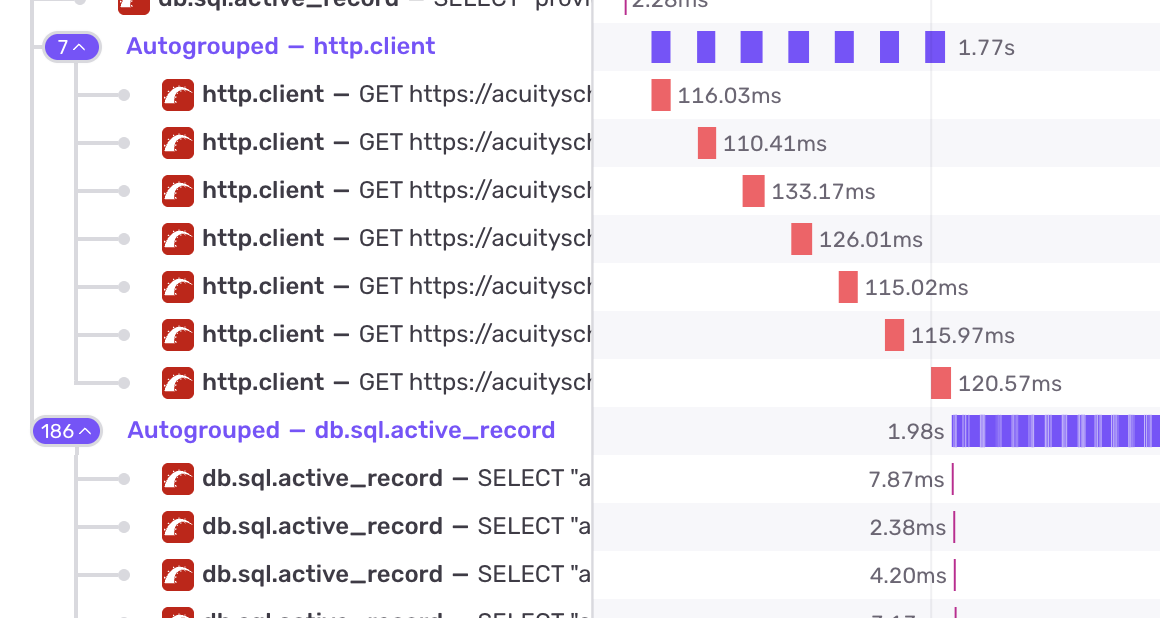Click the event icon on the 2.38ms SELECT query row
Image resolution: width=1160 pixels, height=618 pixels.
coord(177,526)
